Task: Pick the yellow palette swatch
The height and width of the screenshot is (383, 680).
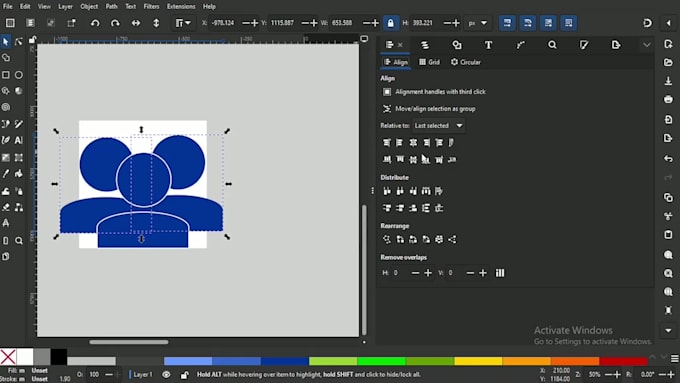Action: tap(478, 361)
